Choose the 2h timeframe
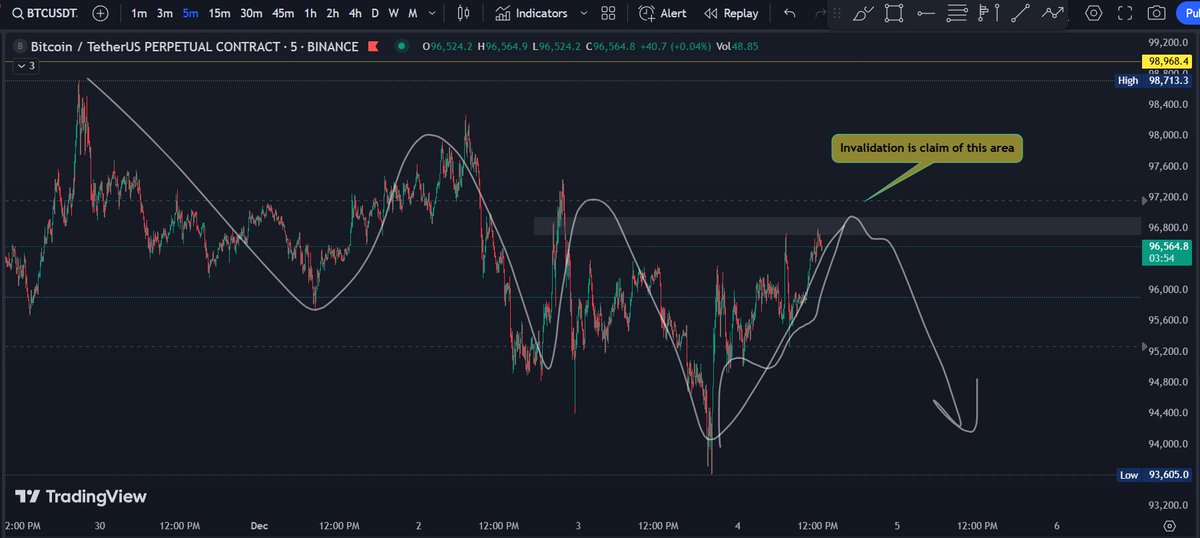Screen dimensions: 1200x538 [x=333, y=13]
